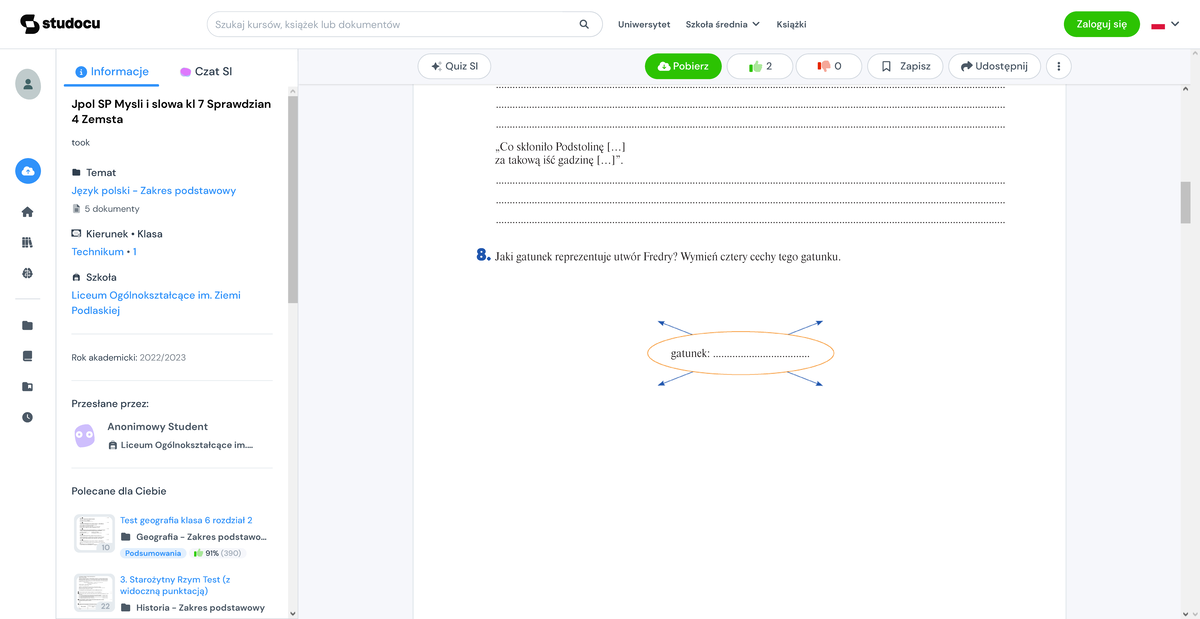Screen dimensions: 1200x619
Task: Open the folder icon in sidebar
Action: click(27, 325)
